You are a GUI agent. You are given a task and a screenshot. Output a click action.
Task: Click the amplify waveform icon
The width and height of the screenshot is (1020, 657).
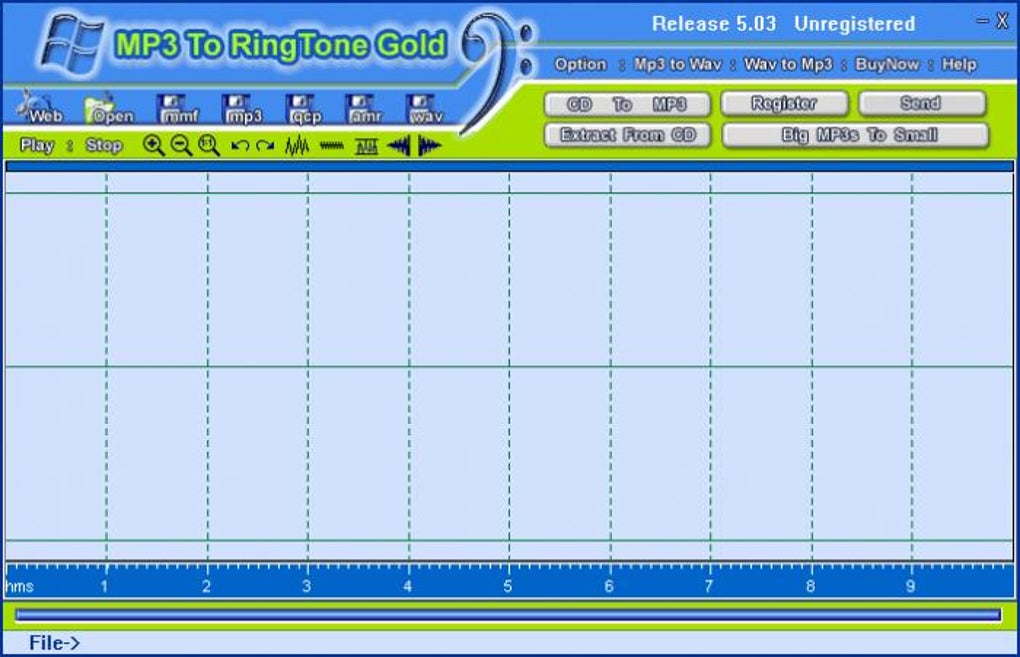297,146
